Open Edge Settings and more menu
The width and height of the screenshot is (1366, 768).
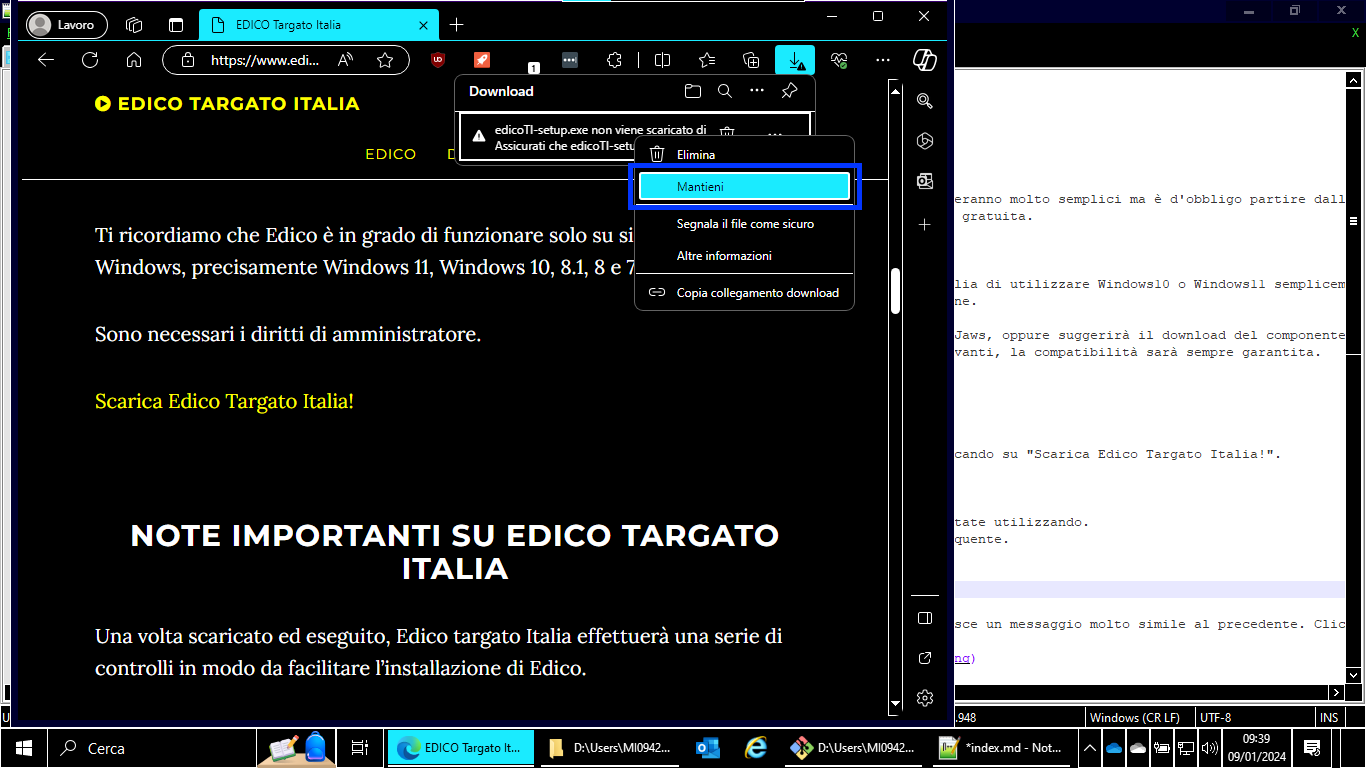883,60
